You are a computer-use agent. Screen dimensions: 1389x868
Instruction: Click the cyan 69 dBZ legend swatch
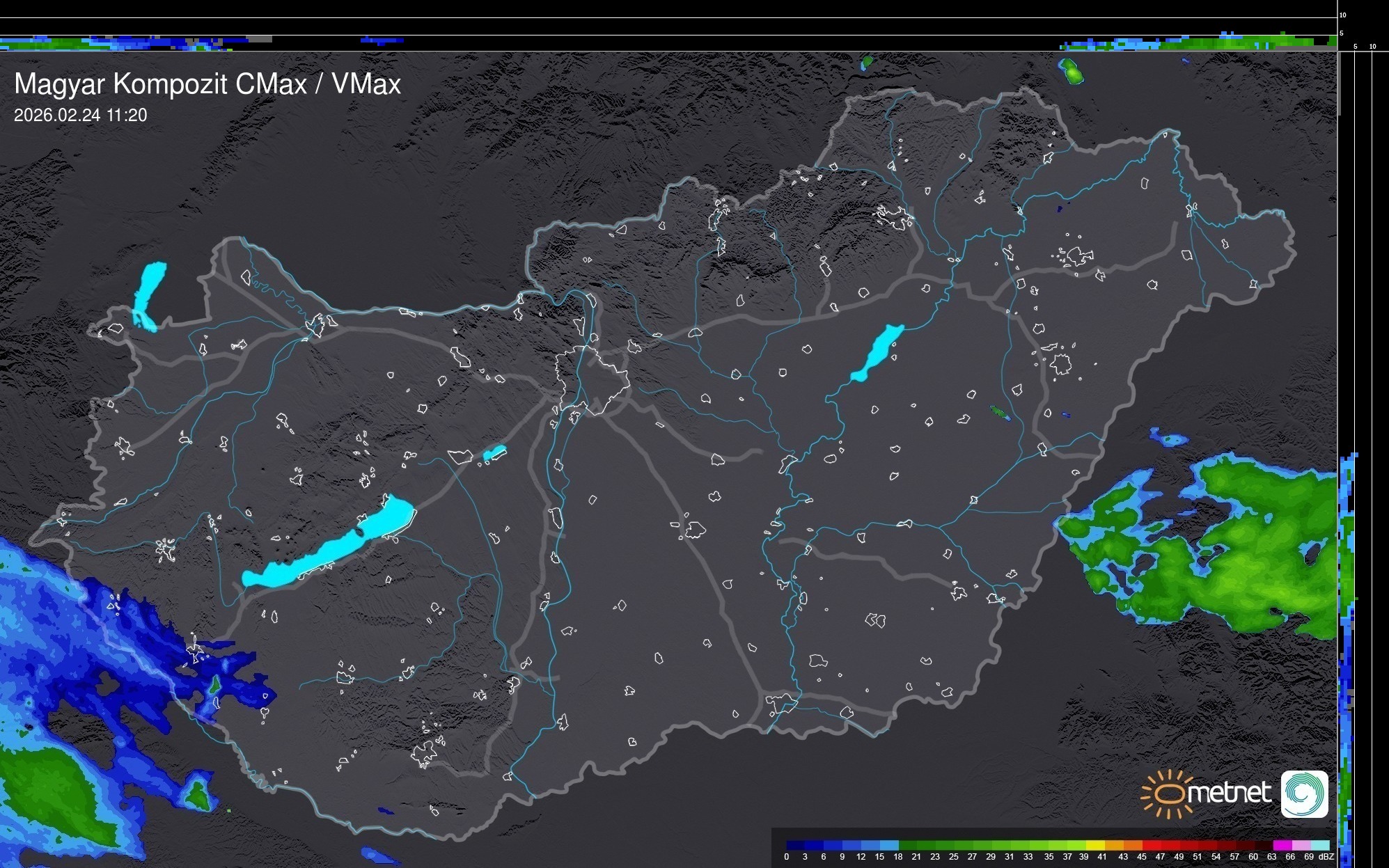click(x=1319, y=845)
